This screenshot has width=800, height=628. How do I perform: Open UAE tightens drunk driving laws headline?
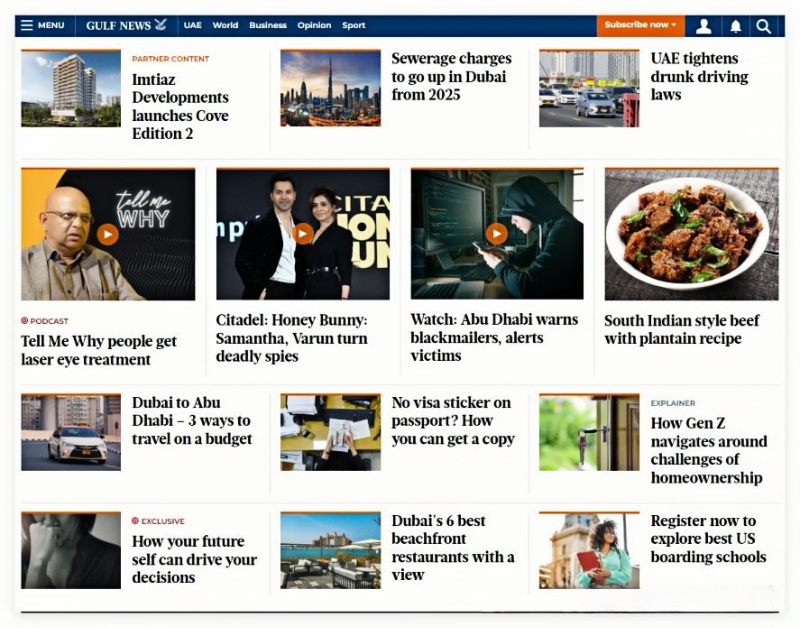(699, 77)
